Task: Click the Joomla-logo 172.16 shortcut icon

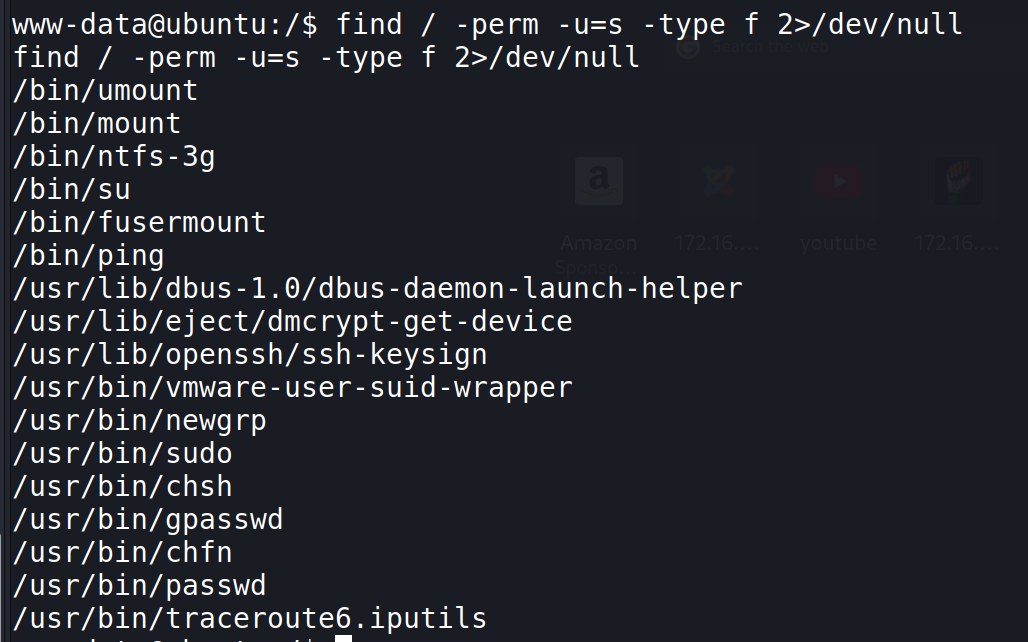Action: point(719,180)
